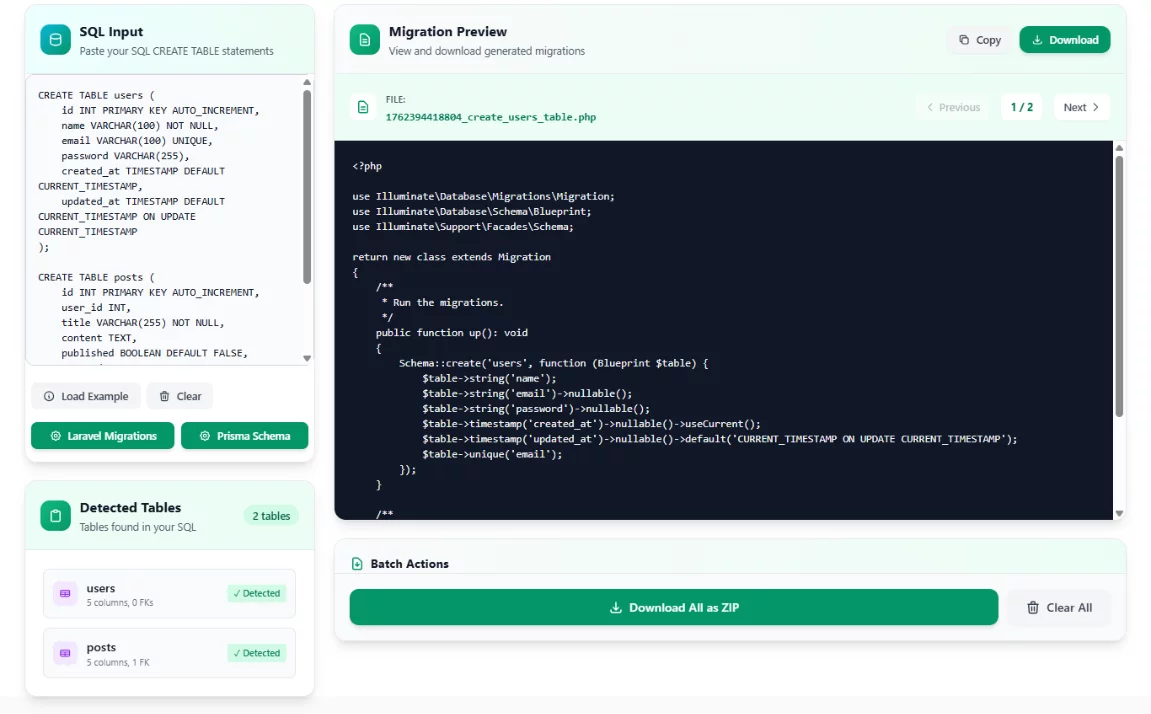Advance with the Next chevron button

[1081, 107]
